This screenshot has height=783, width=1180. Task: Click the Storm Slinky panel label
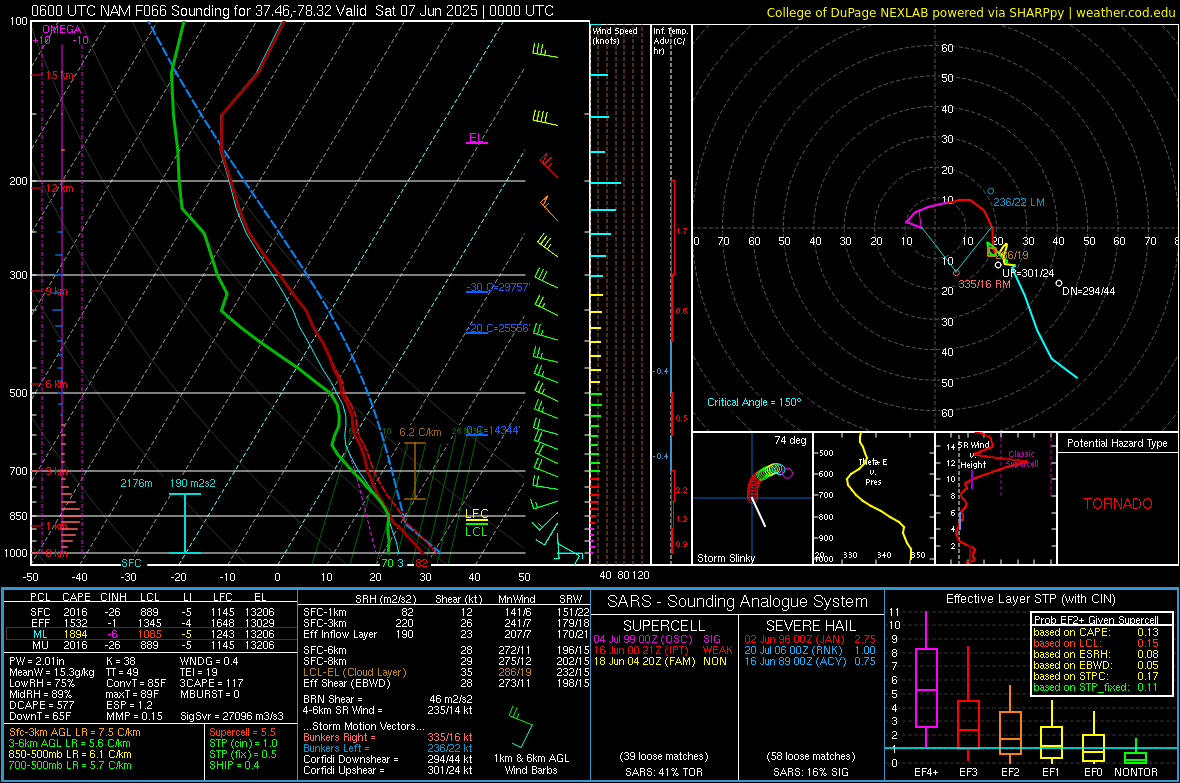pyautogui.click(x=726, y=558)
